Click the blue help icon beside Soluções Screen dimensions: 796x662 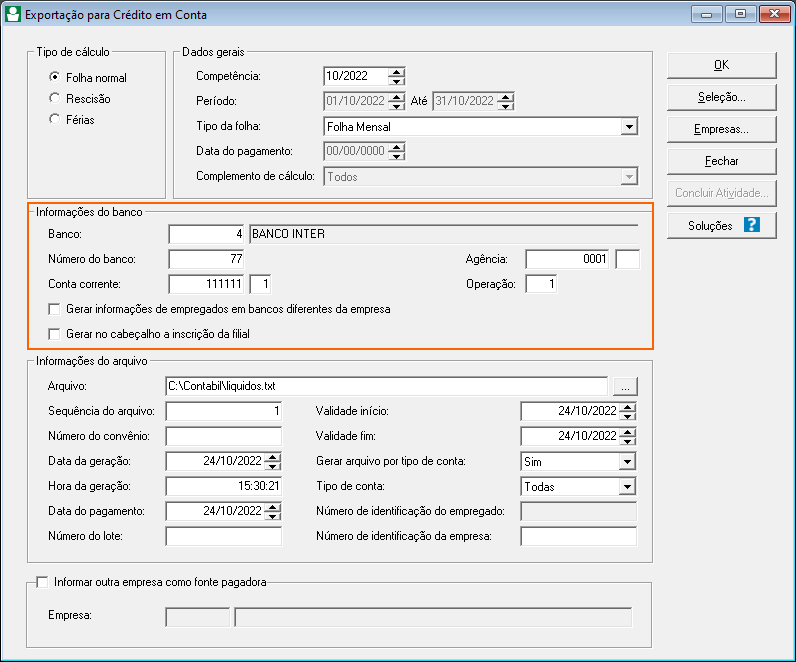pyautogui.click(x=752, y=225)
